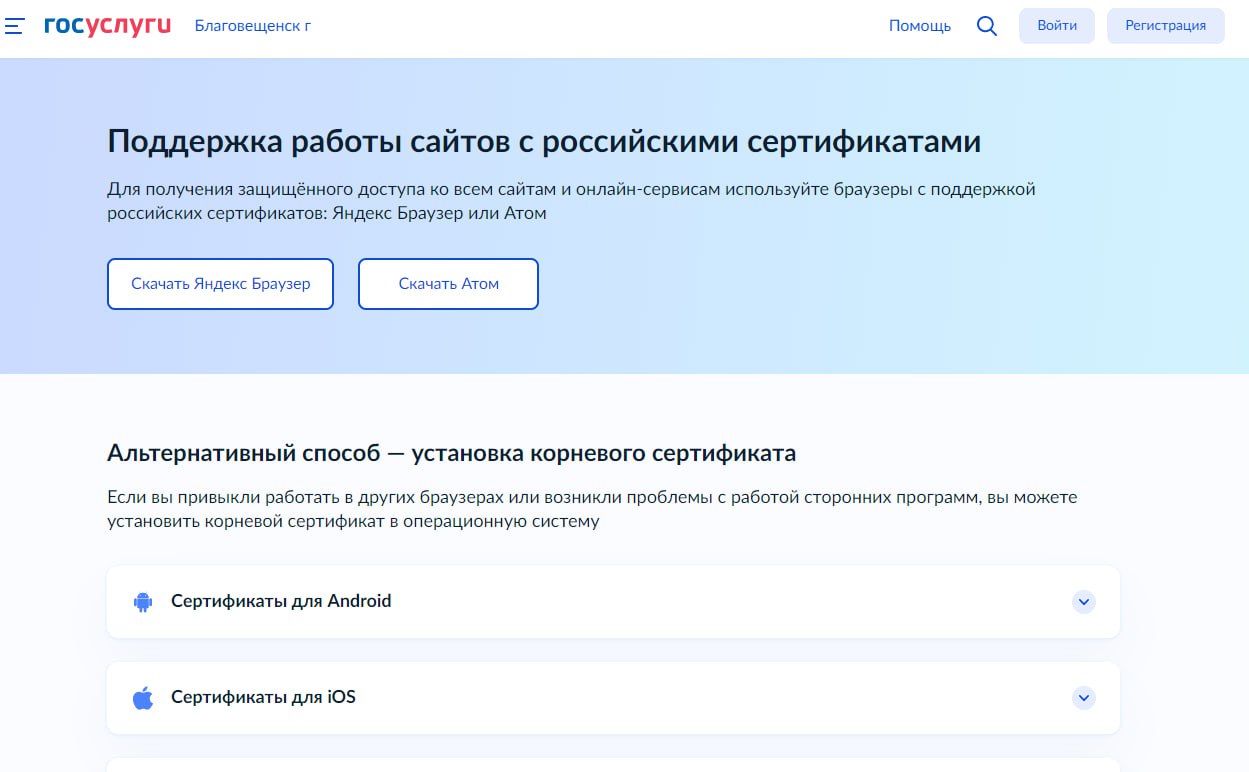1249x772 pixels.
Task: Select the Сертификаты для Android title
Action: pos(281,601)
